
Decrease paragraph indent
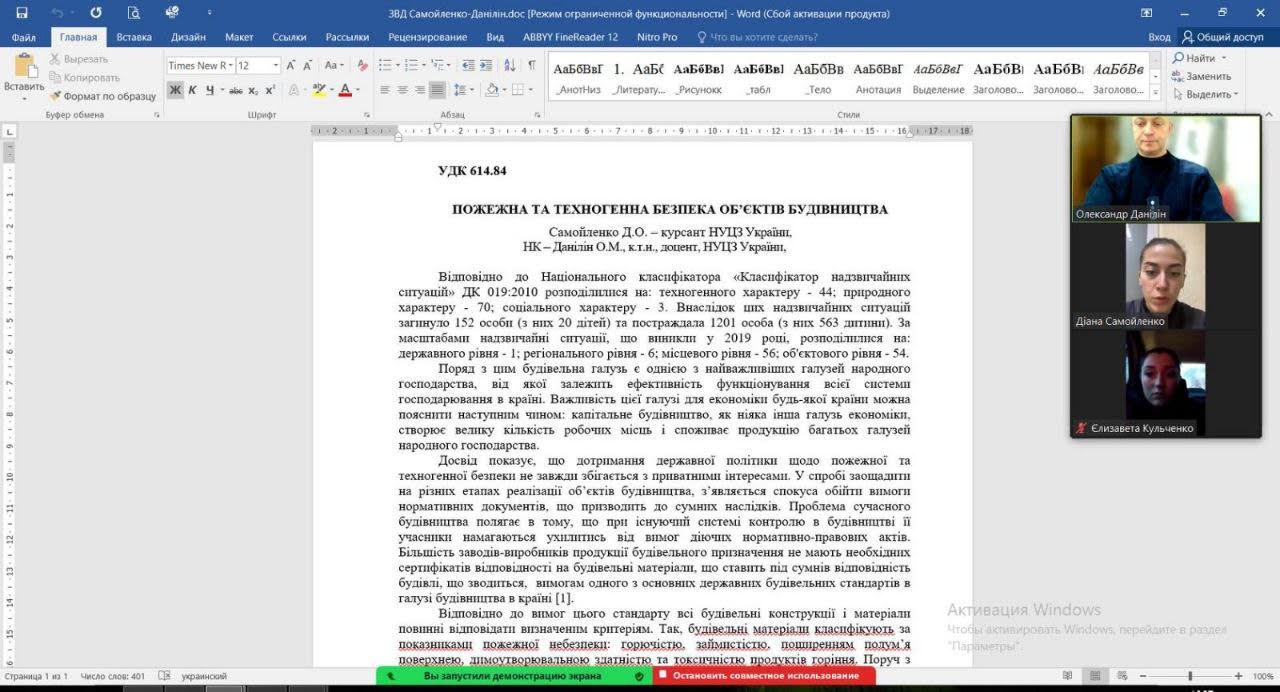[466, 65]
